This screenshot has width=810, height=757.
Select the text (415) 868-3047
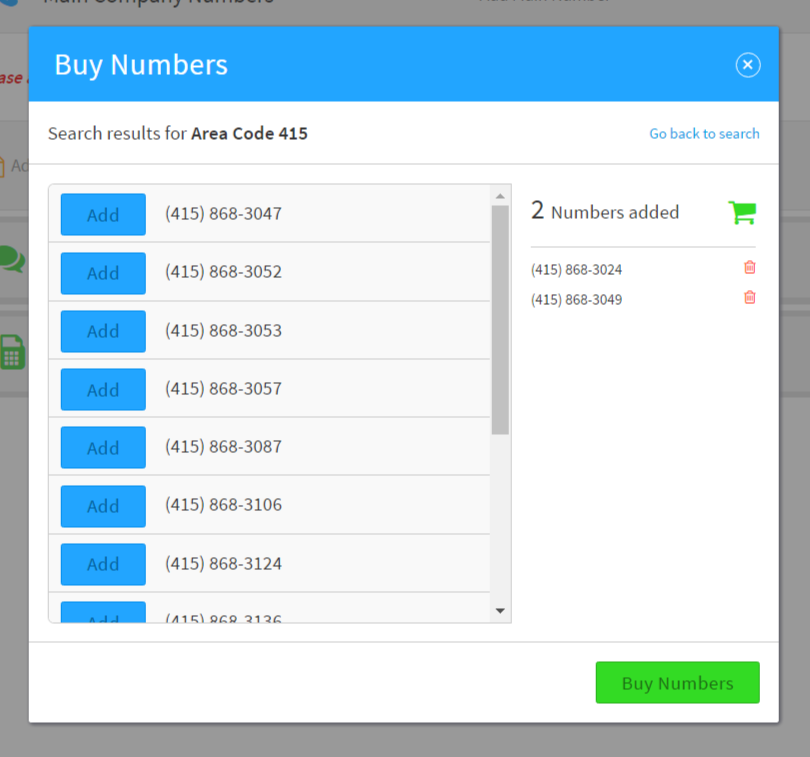pos(223,213)
